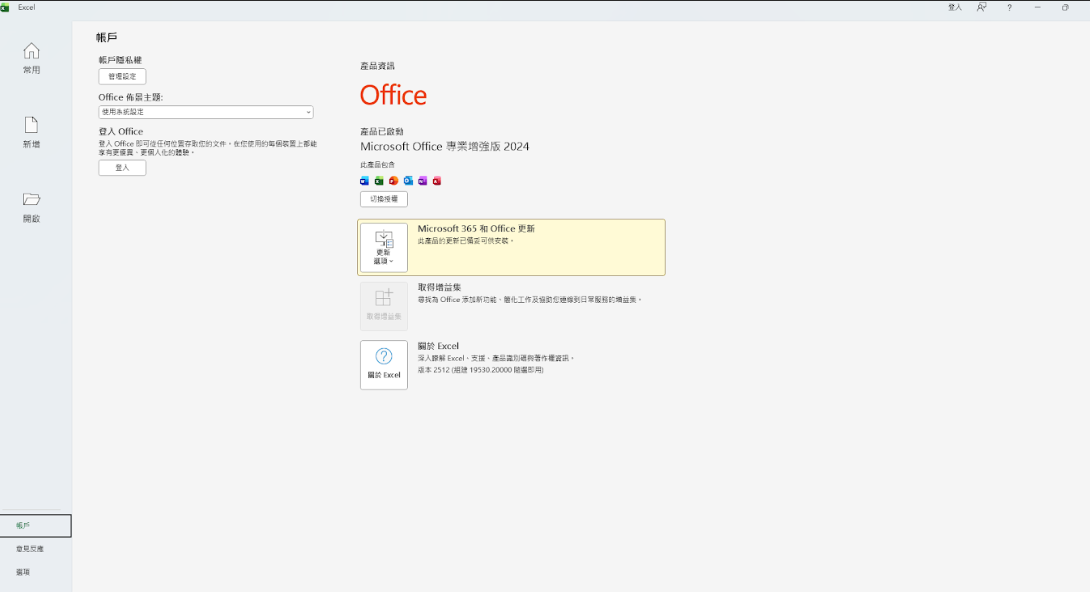Click the feedback person icon in title bar
This screenshot has height=592, width=1090.
[x=981, y=7]
